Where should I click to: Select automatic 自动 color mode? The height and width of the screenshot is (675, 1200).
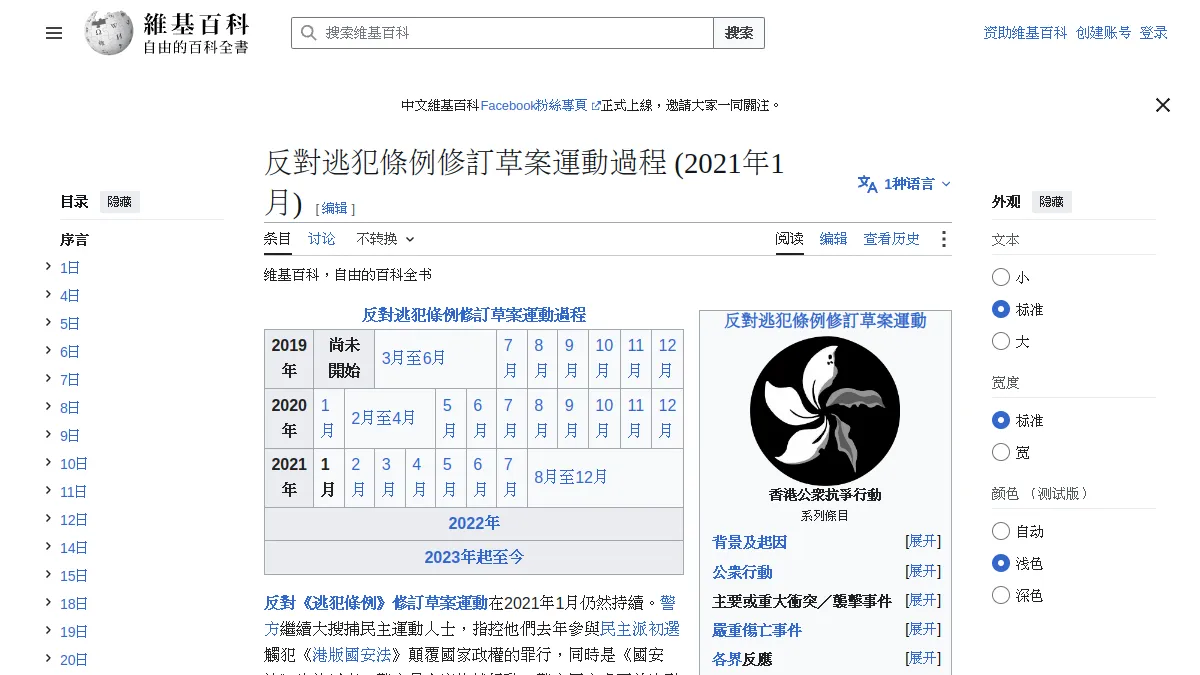coord(1001,531)
